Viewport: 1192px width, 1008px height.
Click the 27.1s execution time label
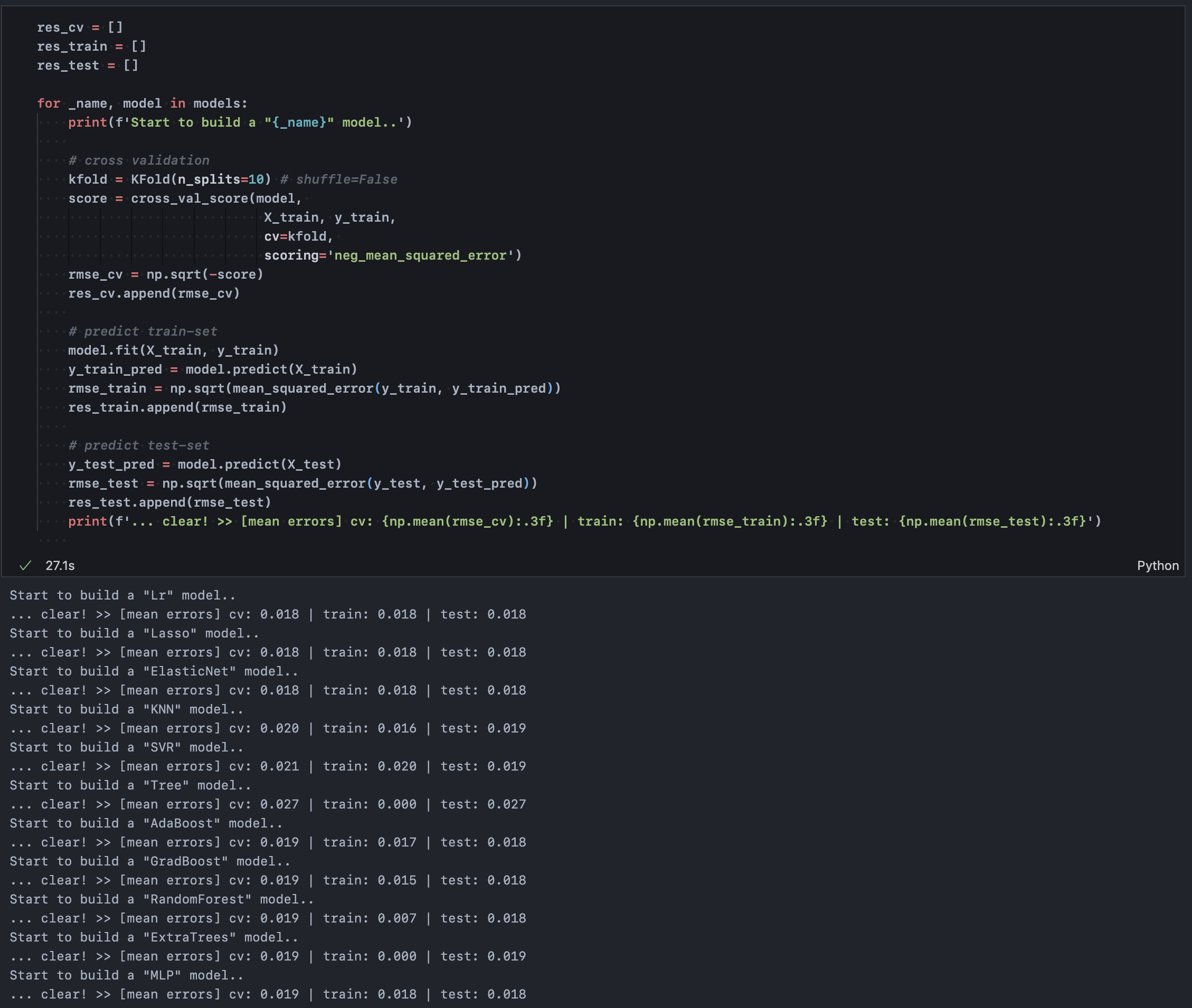60,566
